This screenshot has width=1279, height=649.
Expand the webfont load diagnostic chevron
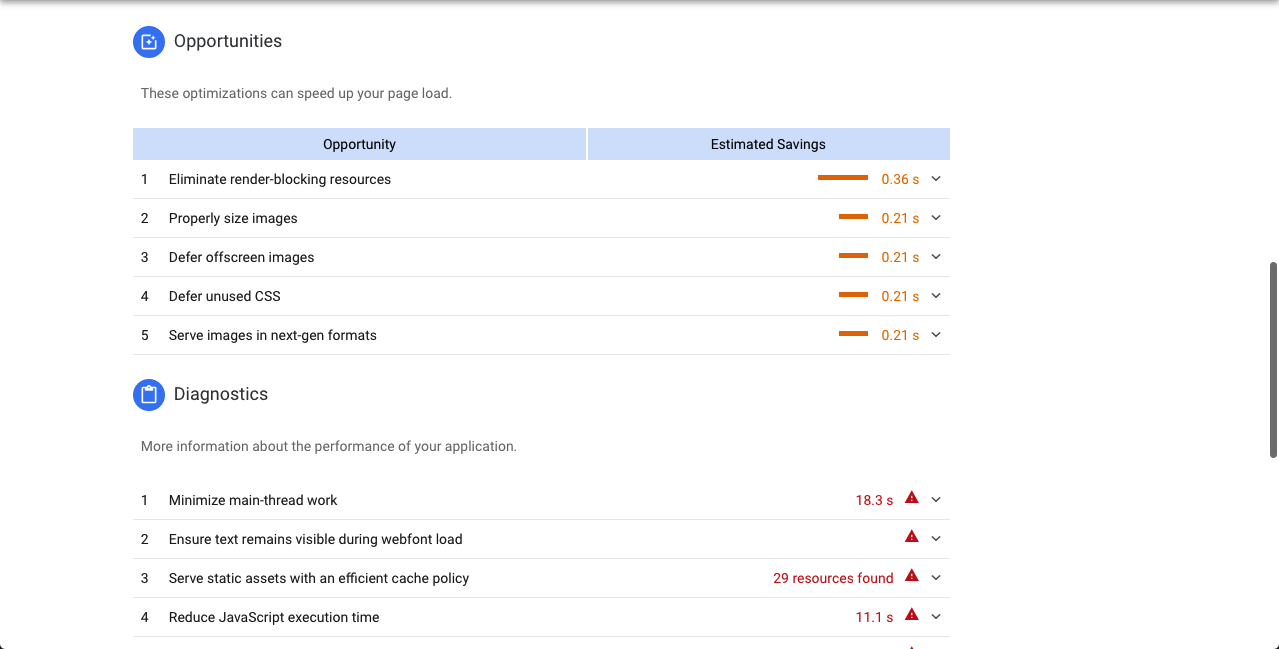click(936, 539)
